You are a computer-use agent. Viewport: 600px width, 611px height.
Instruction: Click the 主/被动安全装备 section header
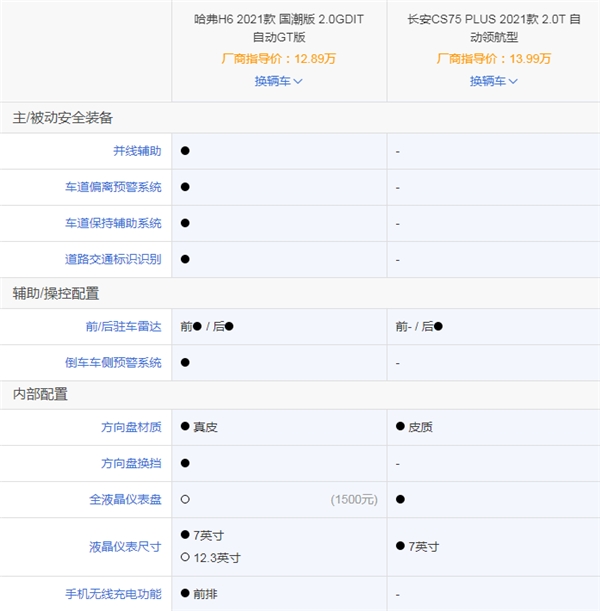pyautogui.click(x=63, y=117)
